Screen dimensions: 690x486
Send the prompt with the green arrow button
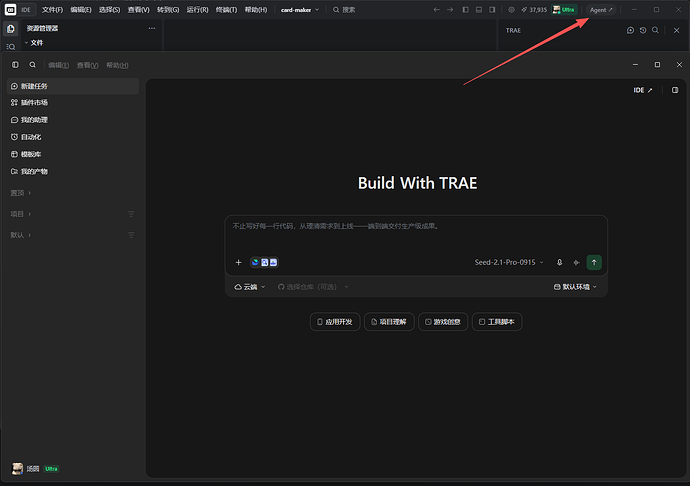point(594,262)
